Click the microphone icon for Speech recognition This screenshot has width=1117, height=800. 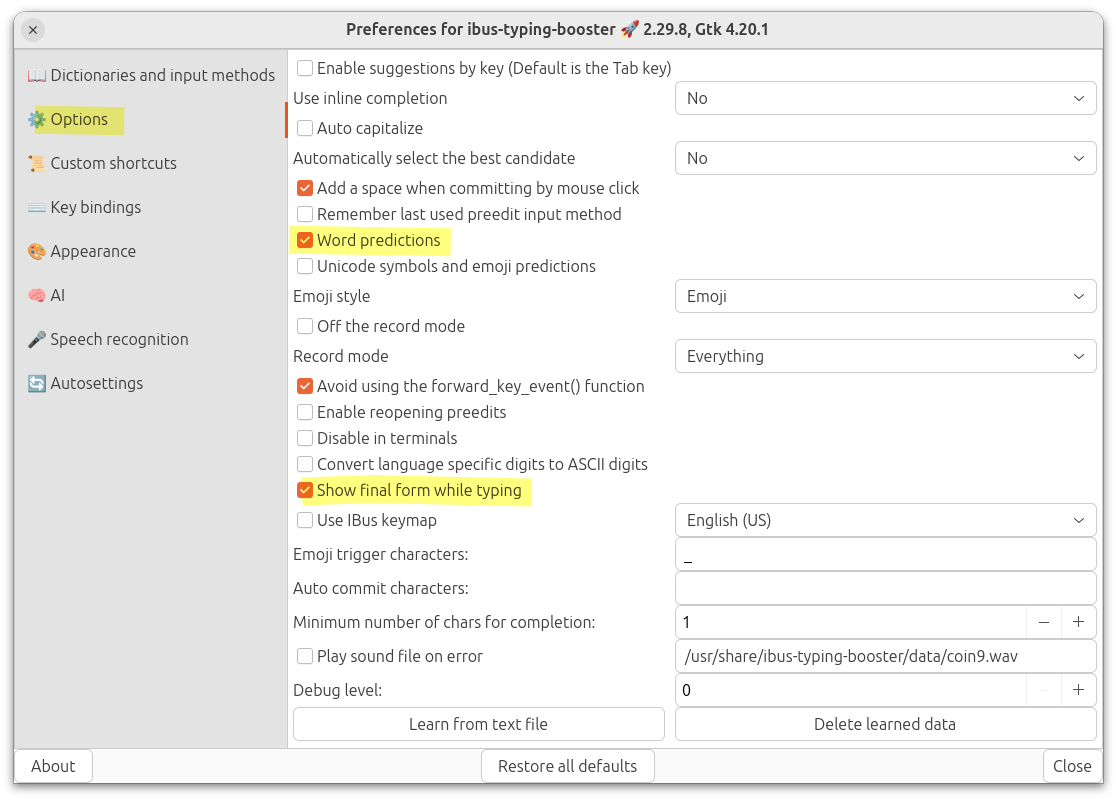click(x=37, y=340)
